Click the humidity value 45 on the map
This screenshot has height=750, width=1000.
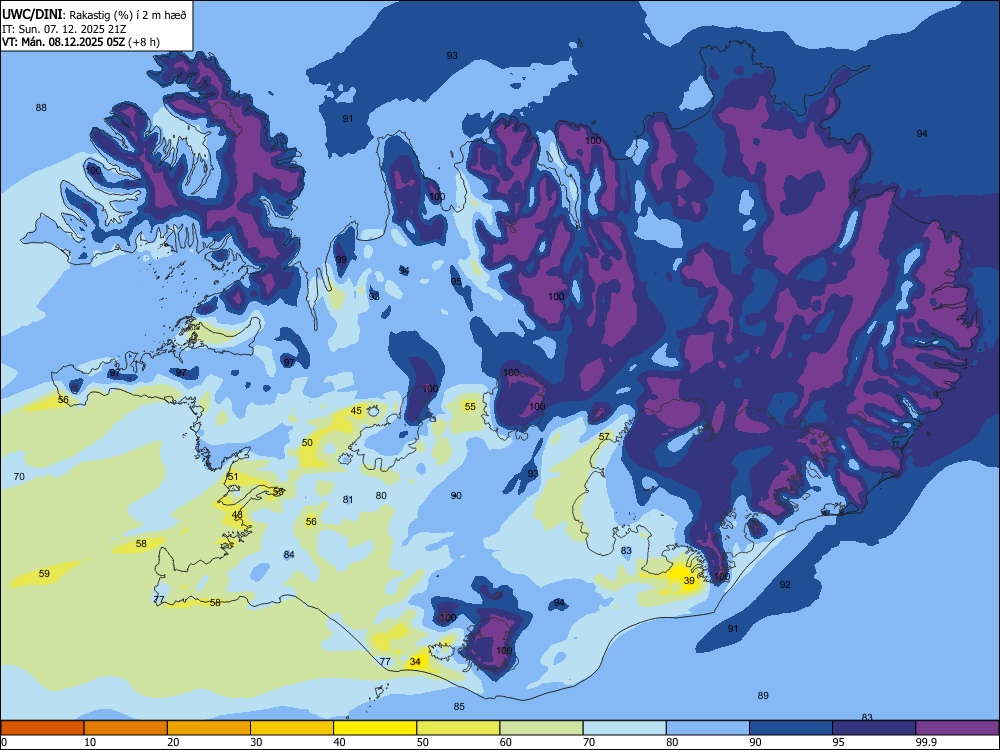pos(356,411)
